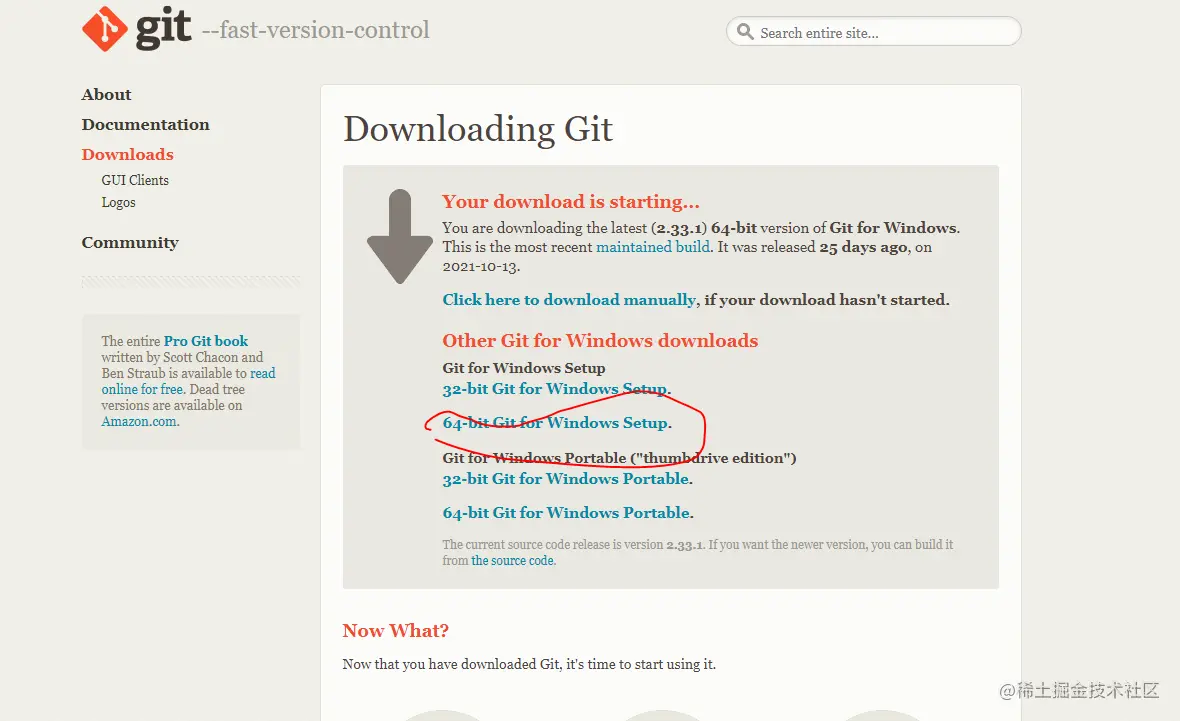Viewport: 1180px width, 721px height.
Task: Open the Documentation section
Action: (145, 124)
